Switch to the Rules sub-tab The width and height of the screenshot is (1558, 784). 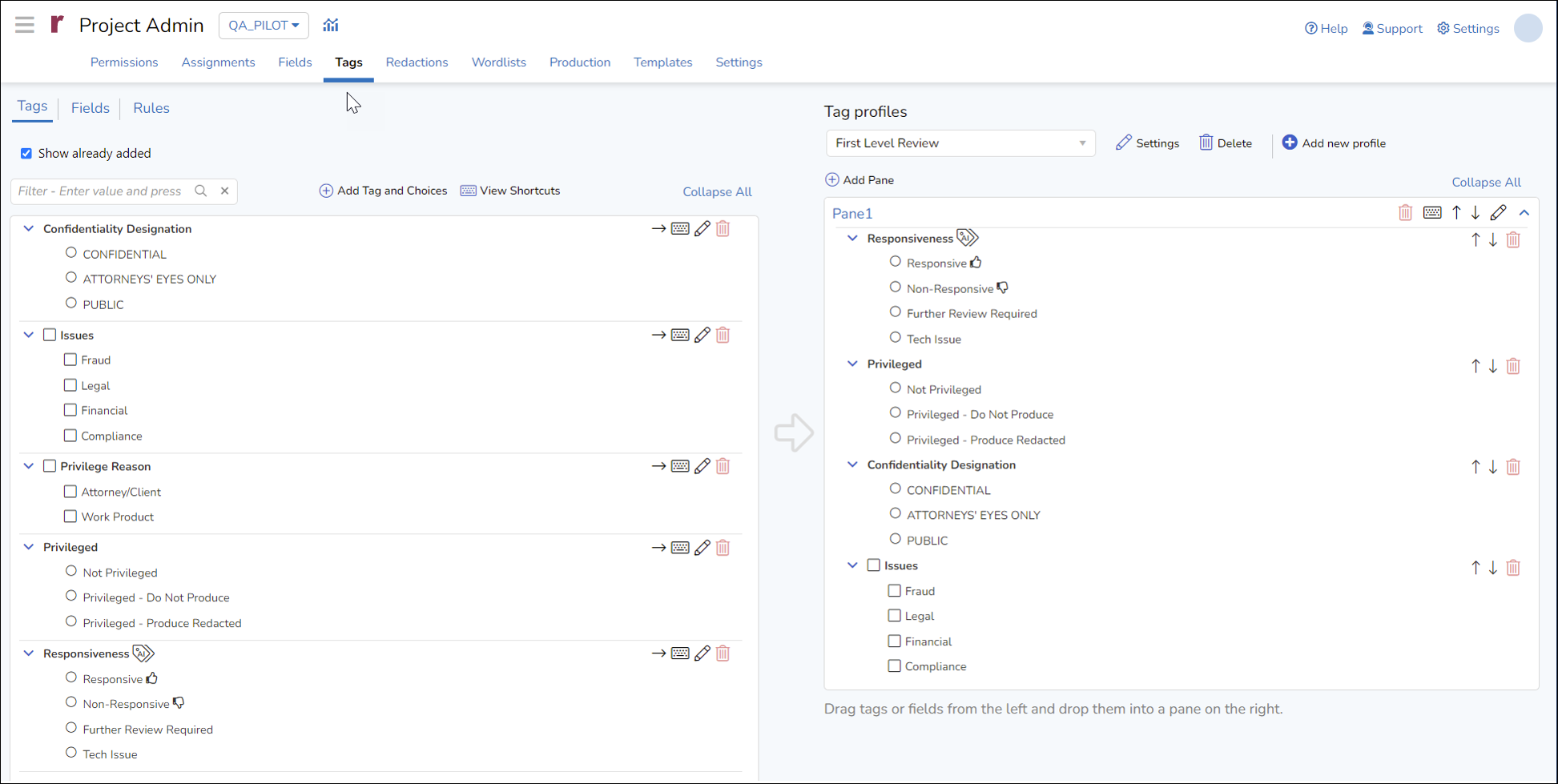[151, 108]
